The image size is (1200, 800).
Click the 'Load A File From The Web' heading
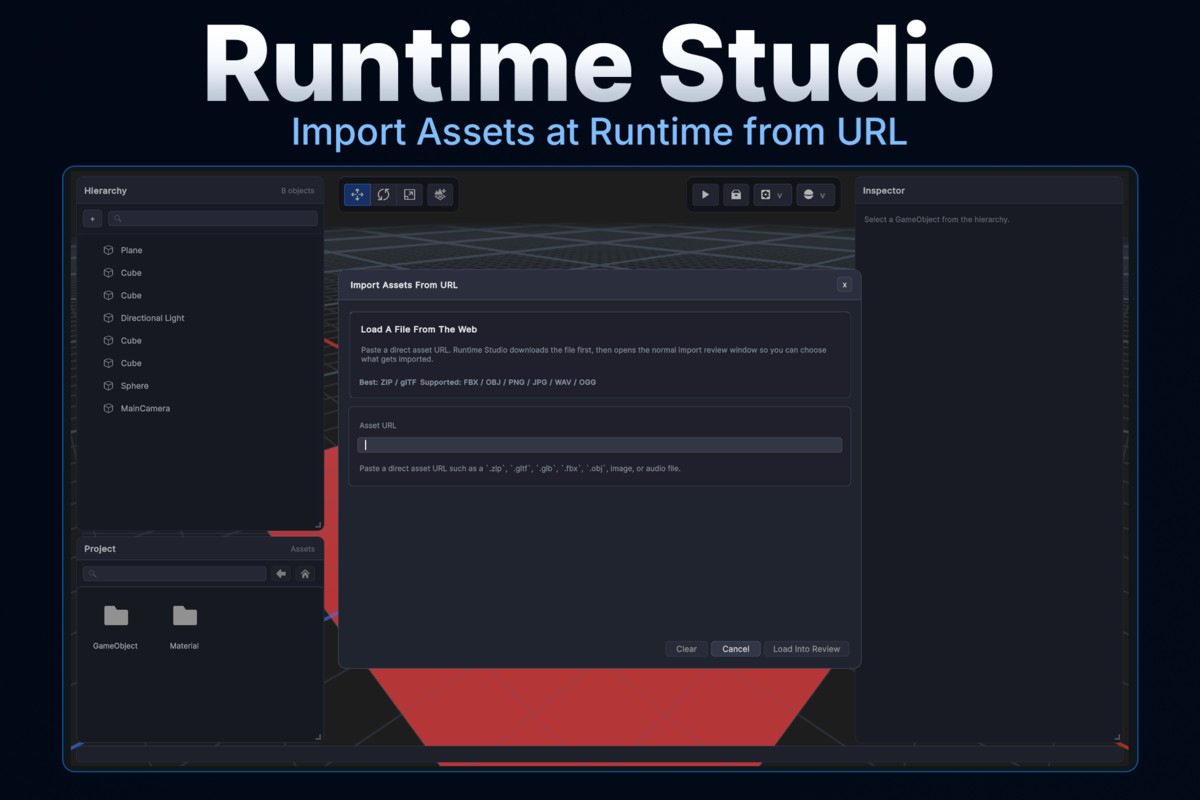pyautogui.click(x=419, y=329)
